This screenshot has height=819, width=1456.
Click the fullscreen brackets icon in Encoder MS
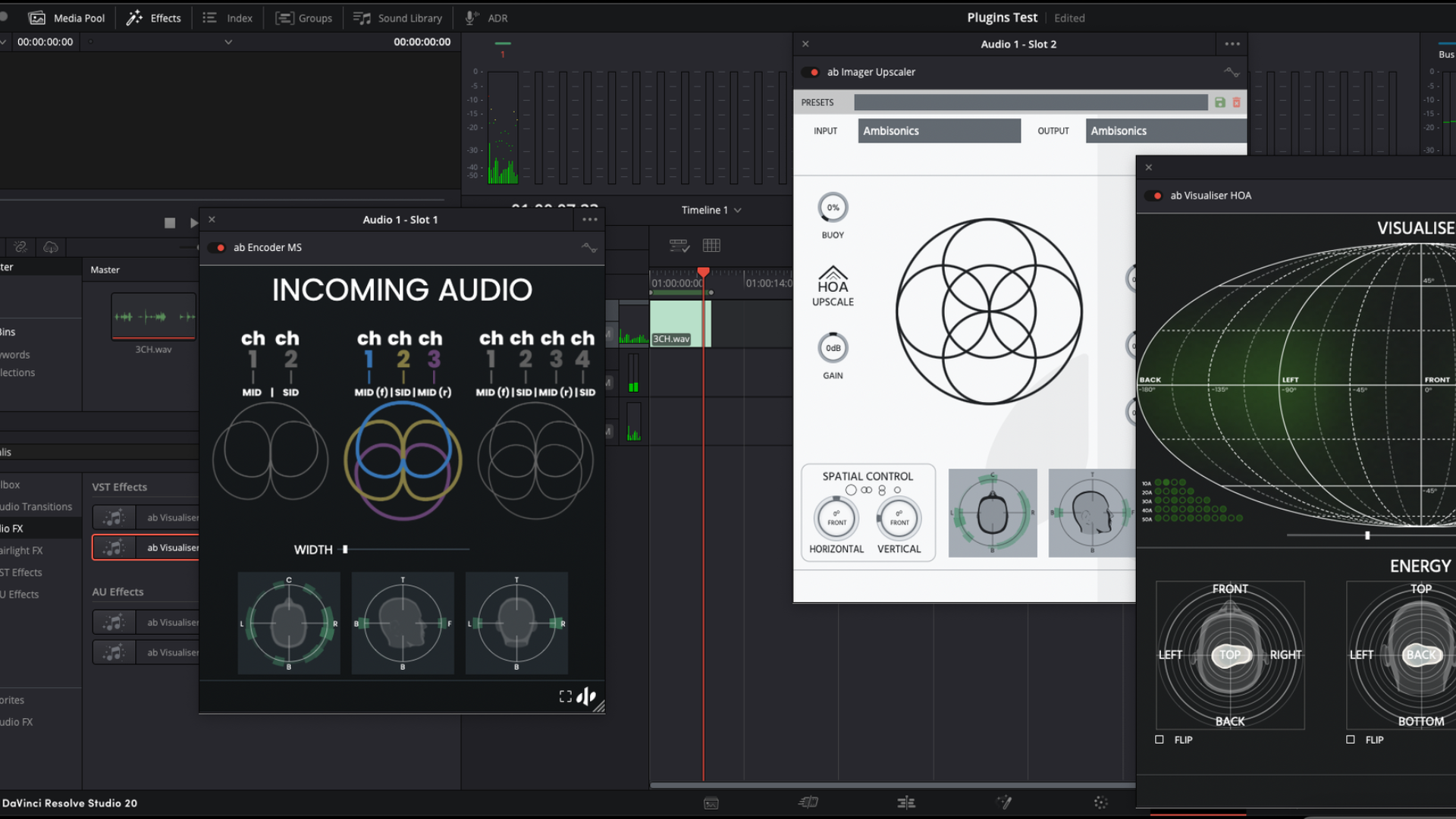[x=566, y=696]
